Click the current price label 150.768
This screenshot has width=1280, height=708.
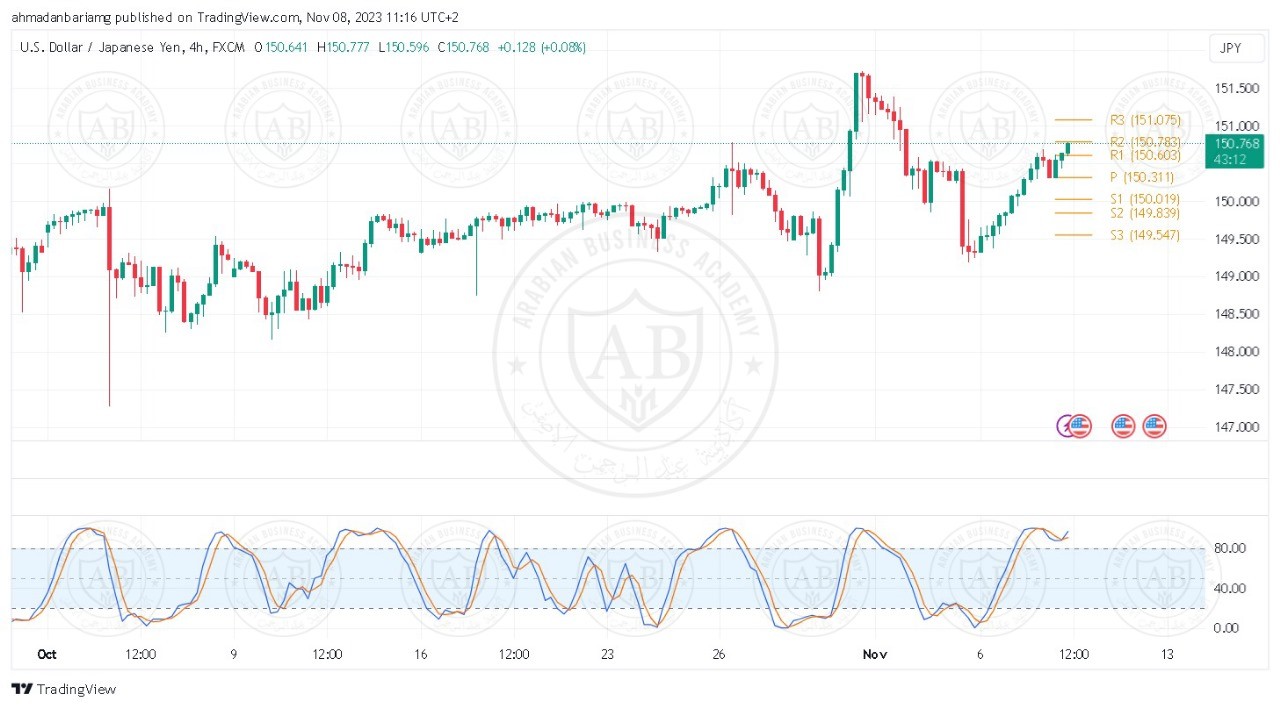click(x=1236, y=144)
